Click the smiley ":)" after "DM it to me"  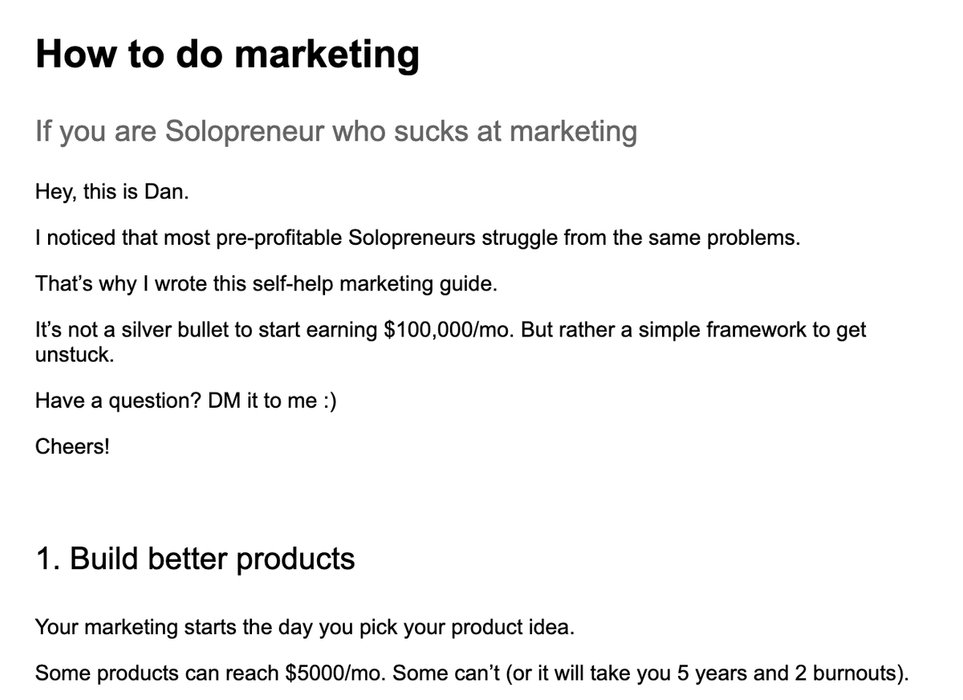click(x=329, y=401)
